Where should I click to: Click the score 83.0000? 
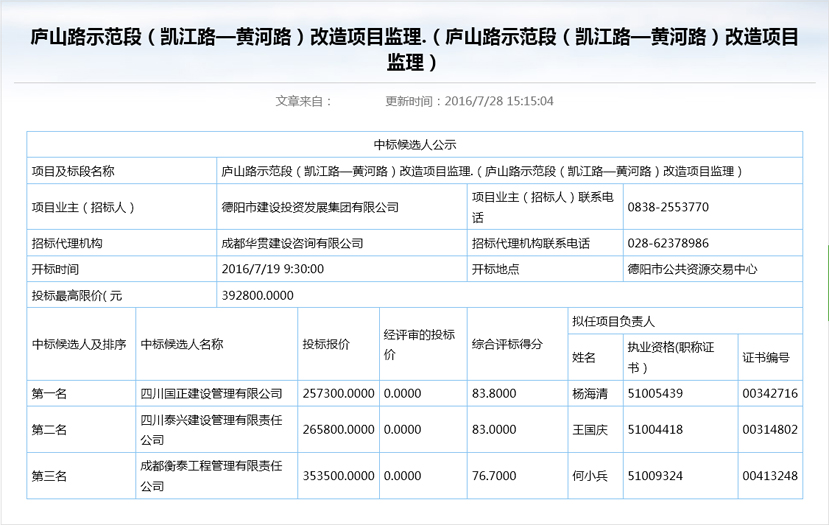tap(494, 429)
